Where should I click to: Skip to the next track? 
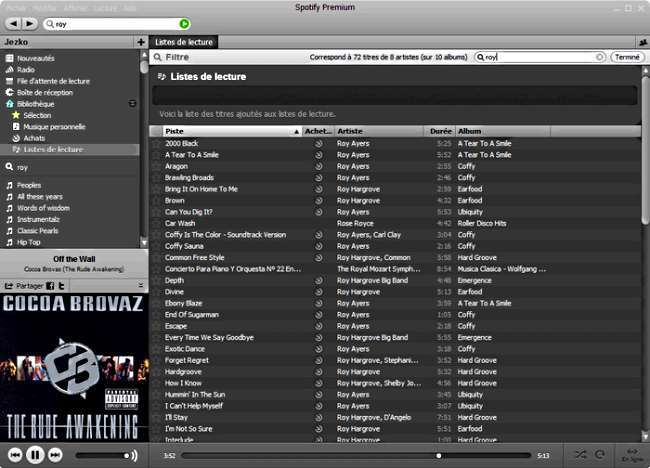[x=55, y=455]
